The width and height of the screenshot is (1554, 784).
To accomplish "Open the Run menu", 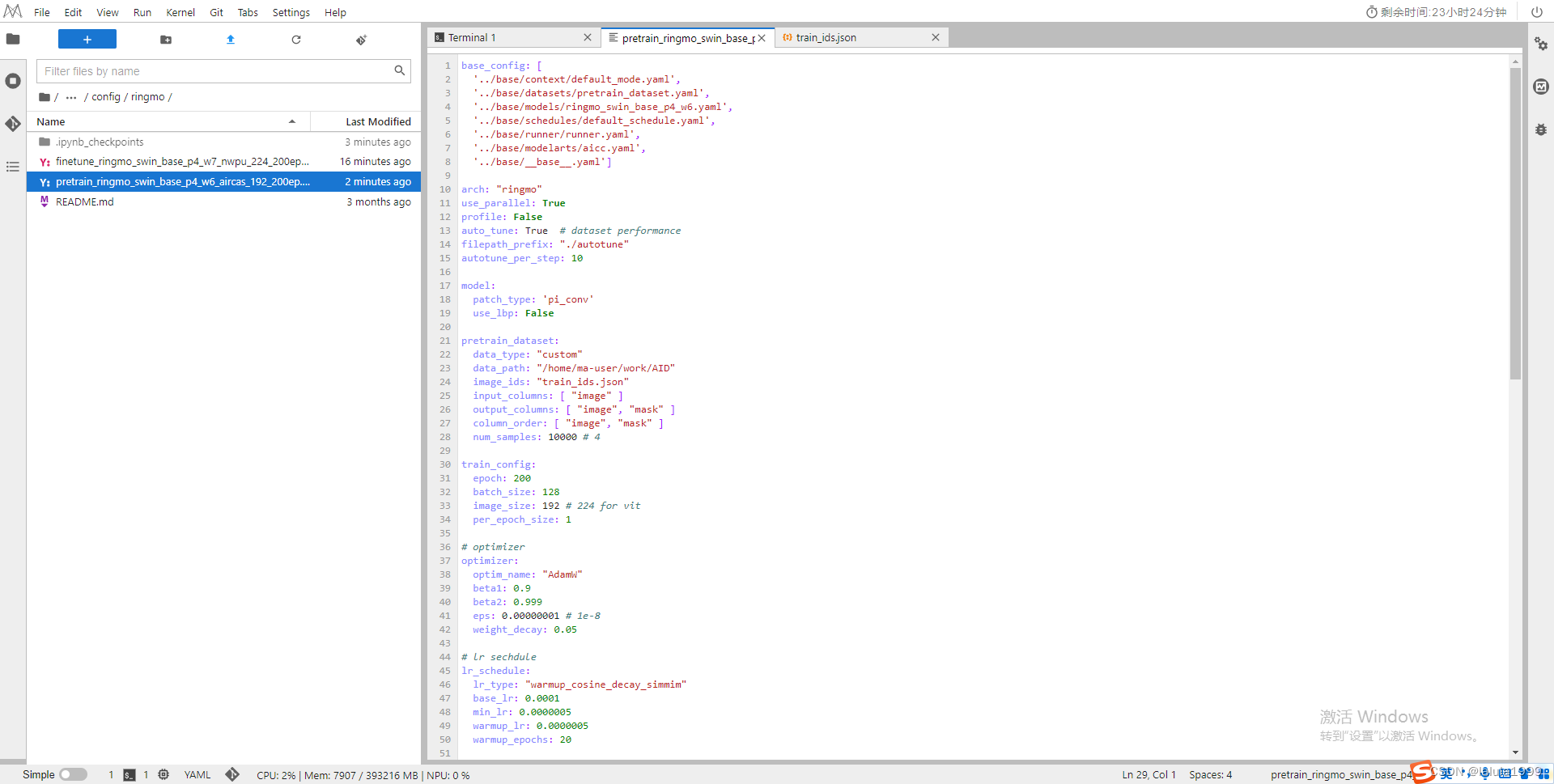I will (142, 12).
